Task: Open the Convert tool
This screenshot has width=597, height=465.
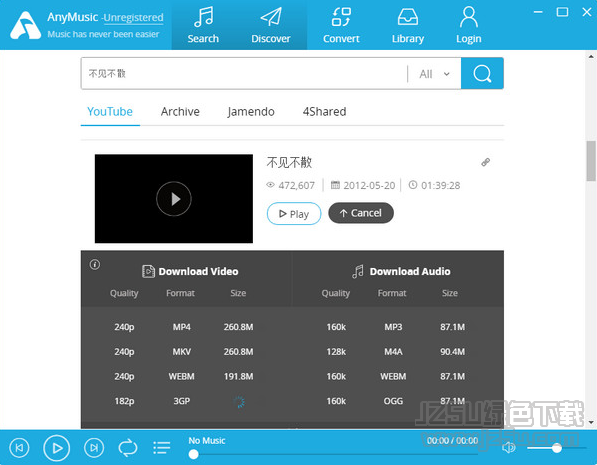Action: coord(341,25)
